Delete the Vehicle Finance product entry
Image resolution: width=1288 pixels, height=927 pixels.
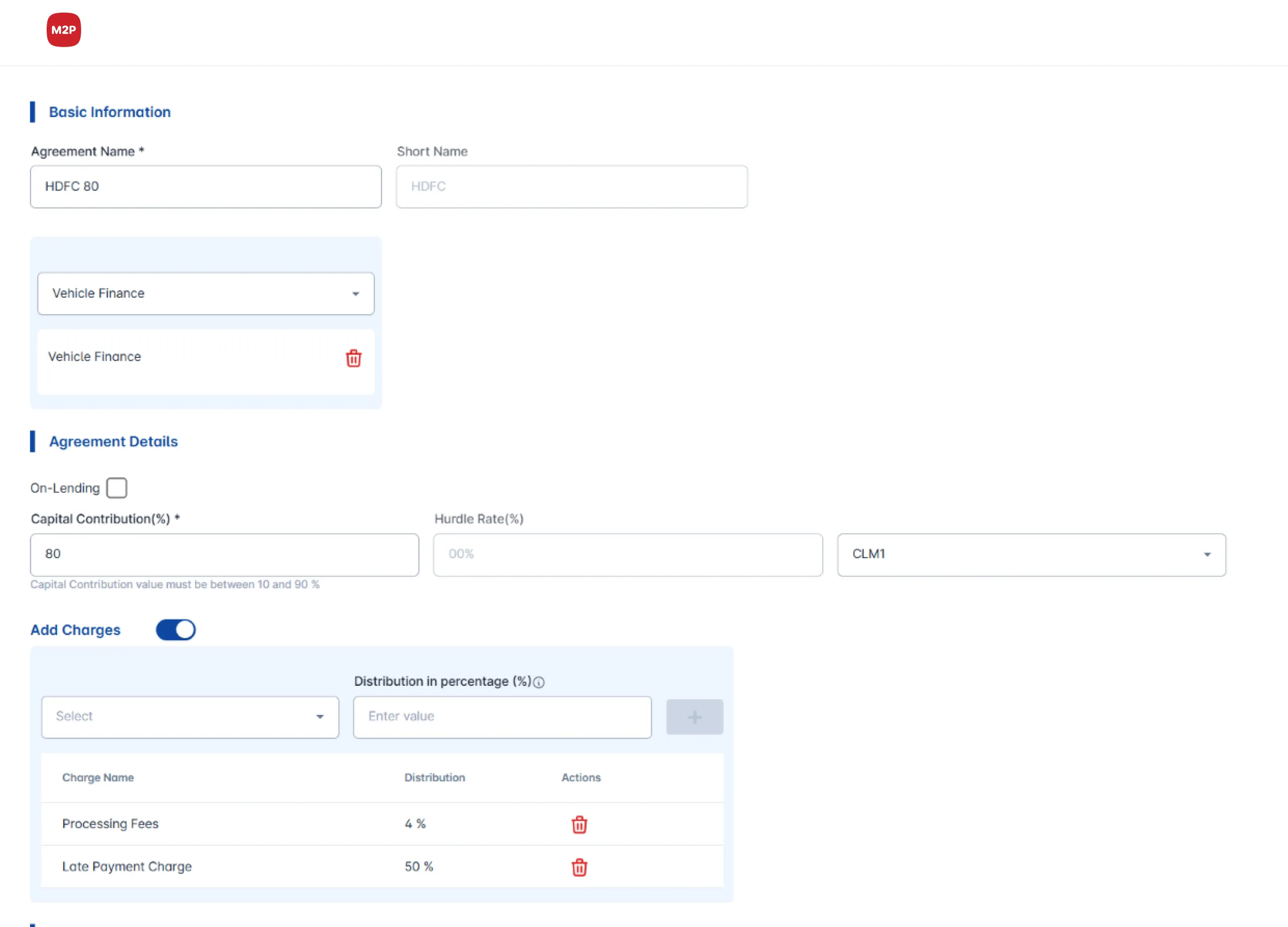[353, 358]
